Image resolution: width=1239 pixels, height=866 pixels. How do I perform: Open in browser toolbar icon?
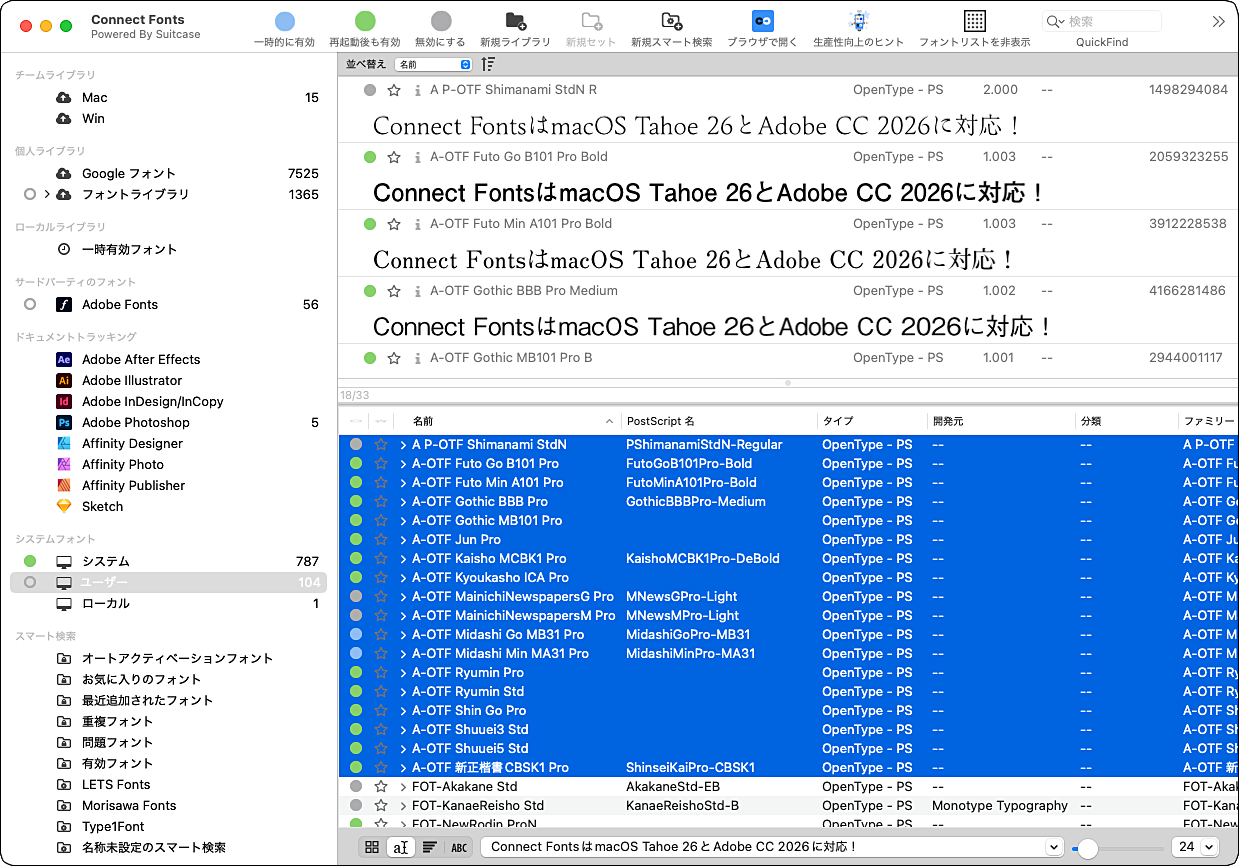pos(763,21)
